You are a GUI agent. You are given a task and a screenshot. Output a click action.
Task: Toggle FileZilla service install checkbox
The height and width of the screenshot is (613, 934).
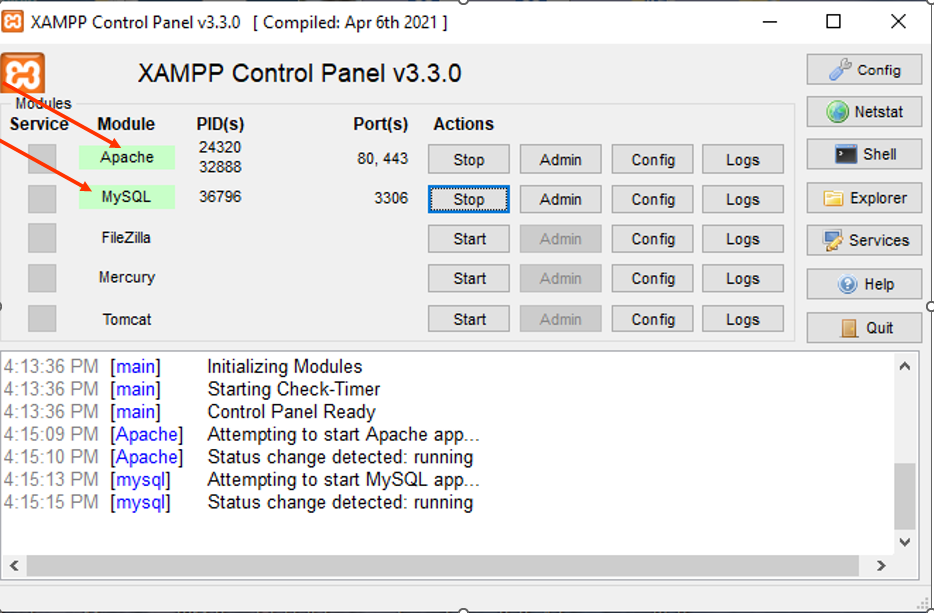[42, 238]
